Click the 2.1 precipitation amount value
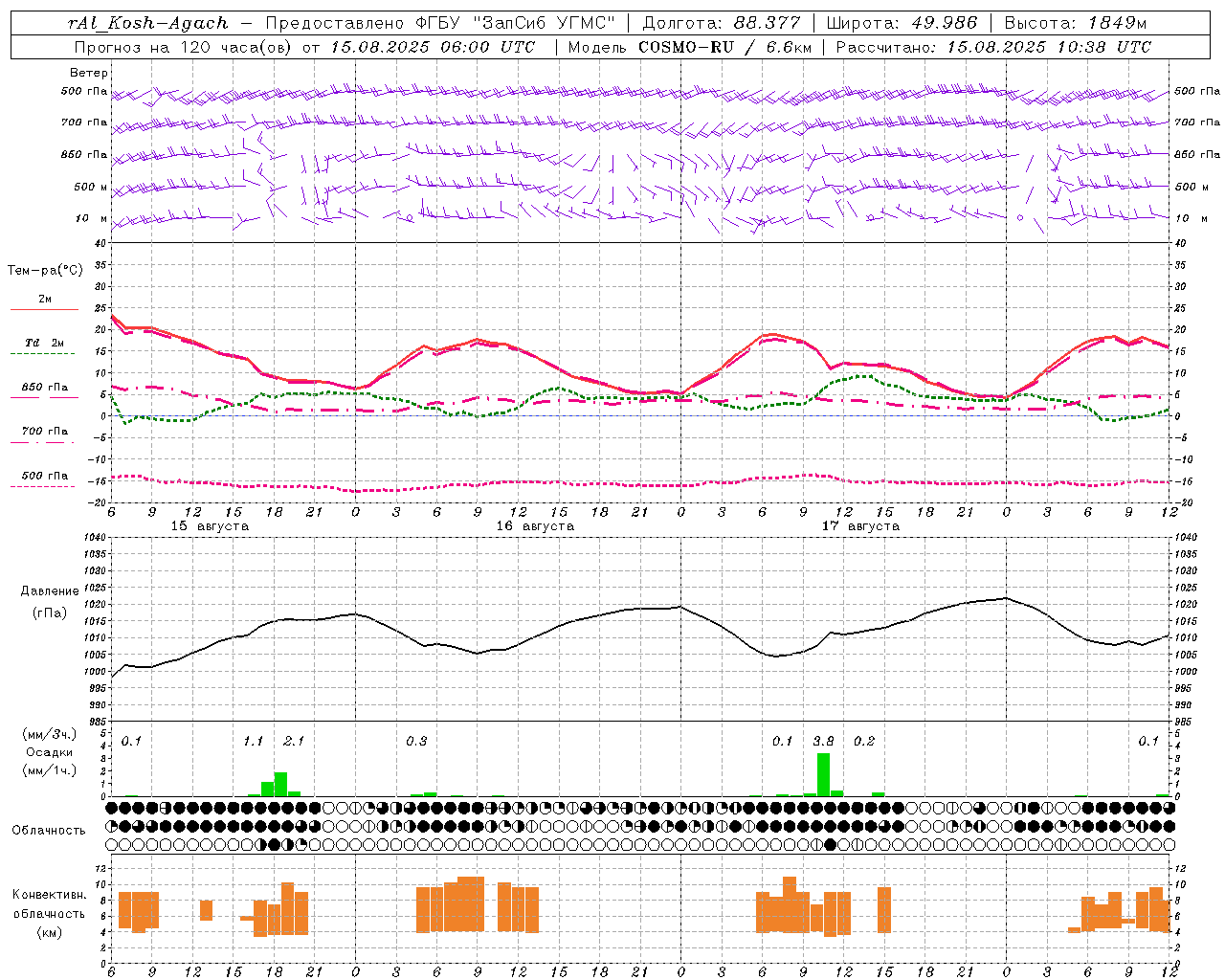 tap(294, 741)
